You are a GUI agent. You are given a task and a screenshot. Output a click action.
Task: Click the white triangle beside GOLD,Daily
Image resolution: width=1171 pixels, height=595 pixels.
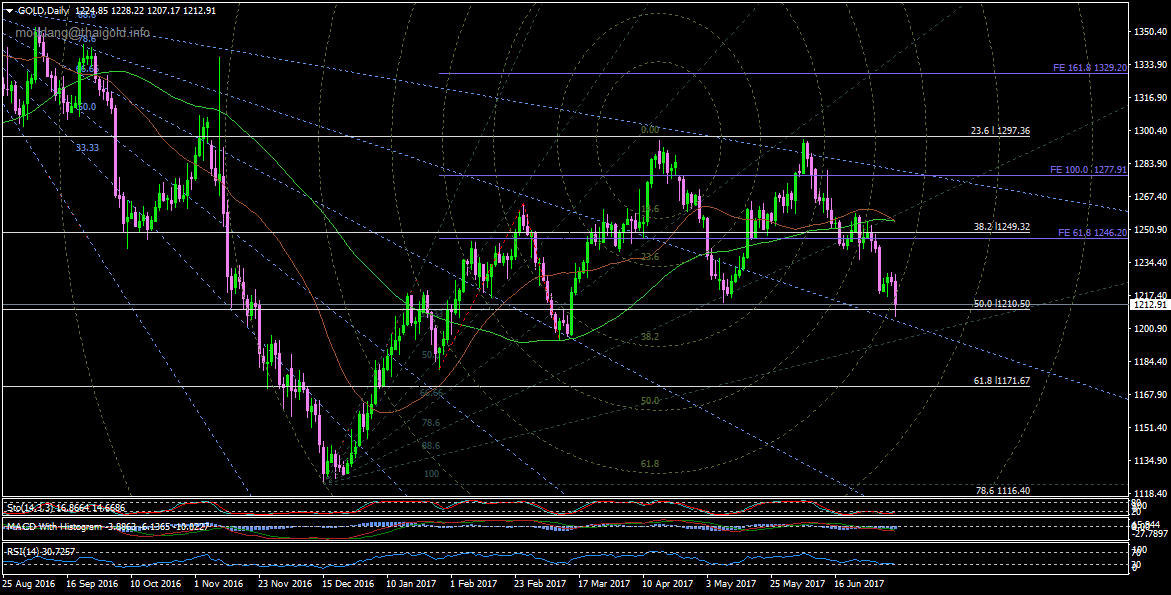pos(9,10)
